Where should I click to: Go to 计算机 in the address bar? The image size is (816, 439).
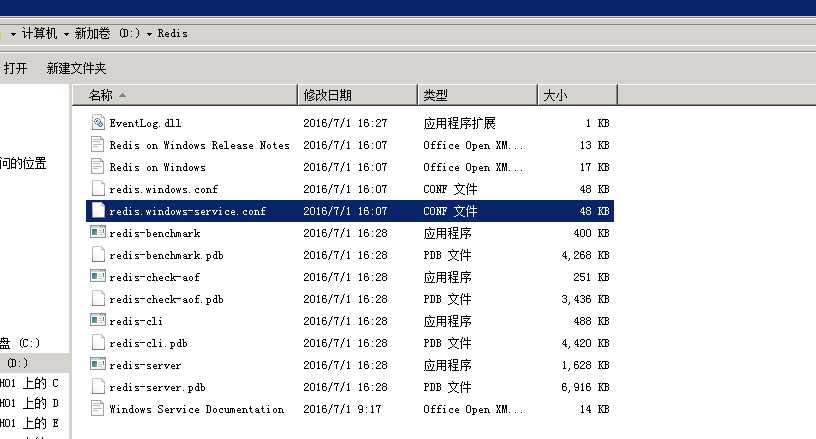point(39,33)
